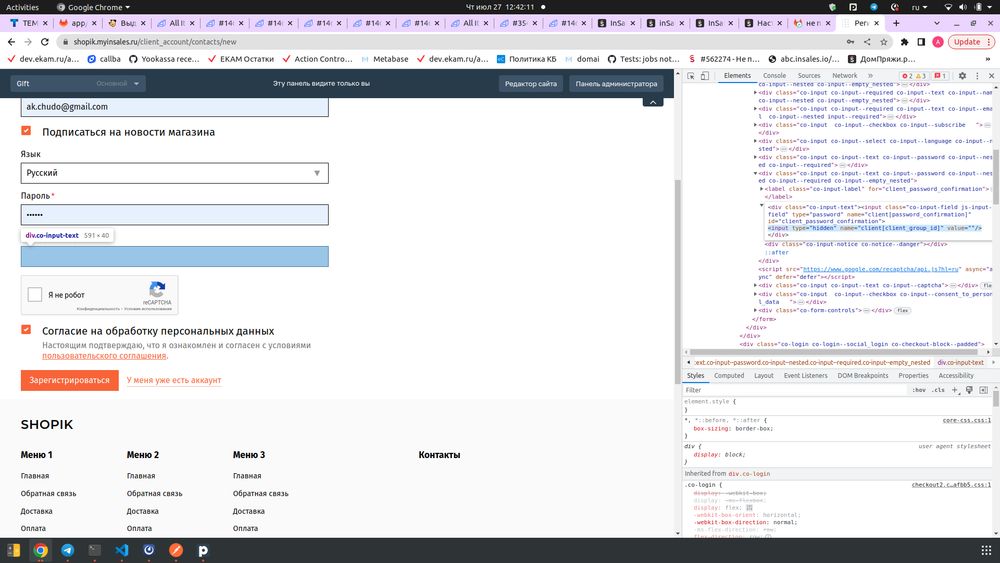1000x563 pixels.
Task: Uncheck the store news subscription checkbox
Action: point(26,131)
